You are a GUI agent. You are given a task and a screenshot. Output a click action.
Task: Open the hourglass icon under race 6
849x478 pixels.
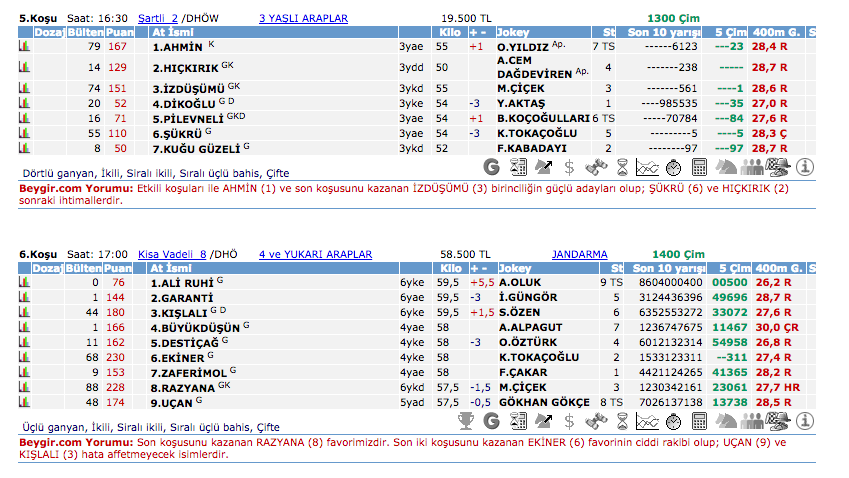[x=622, y=418]
